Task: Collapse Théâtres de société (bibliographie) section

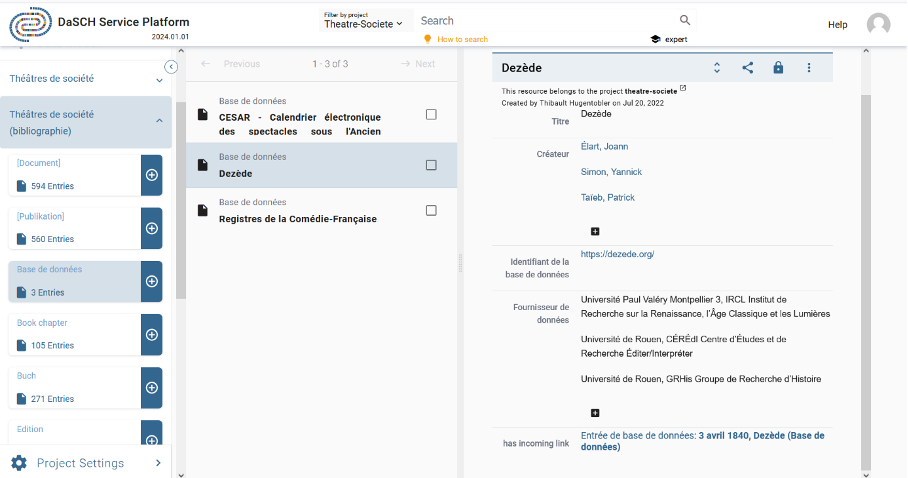Action: (159, 121)
